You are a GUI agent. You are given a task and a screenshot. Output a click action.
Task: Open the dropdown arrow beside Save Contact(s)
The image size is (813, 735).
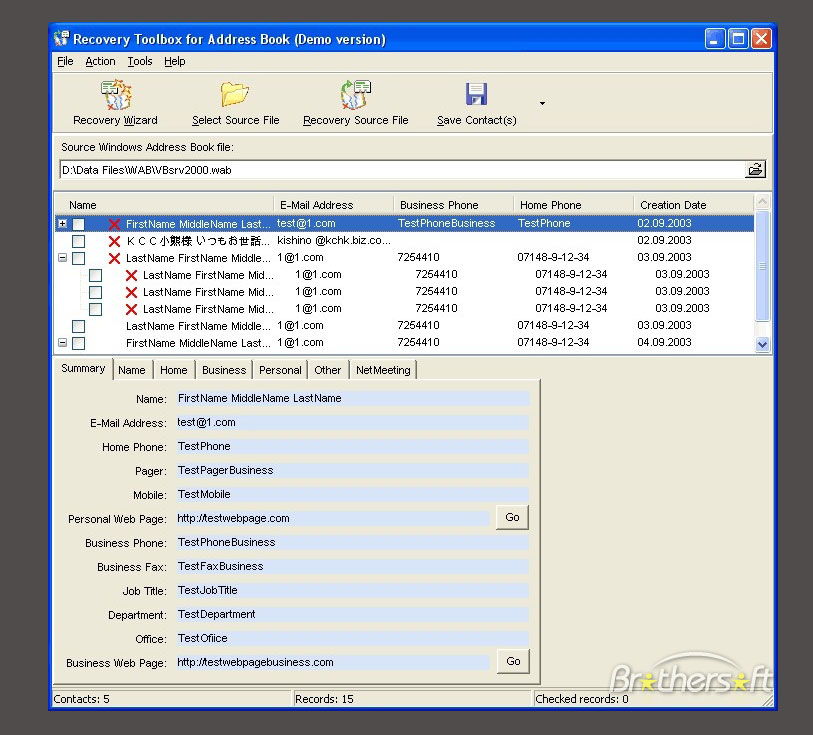[x=542, y=103]
